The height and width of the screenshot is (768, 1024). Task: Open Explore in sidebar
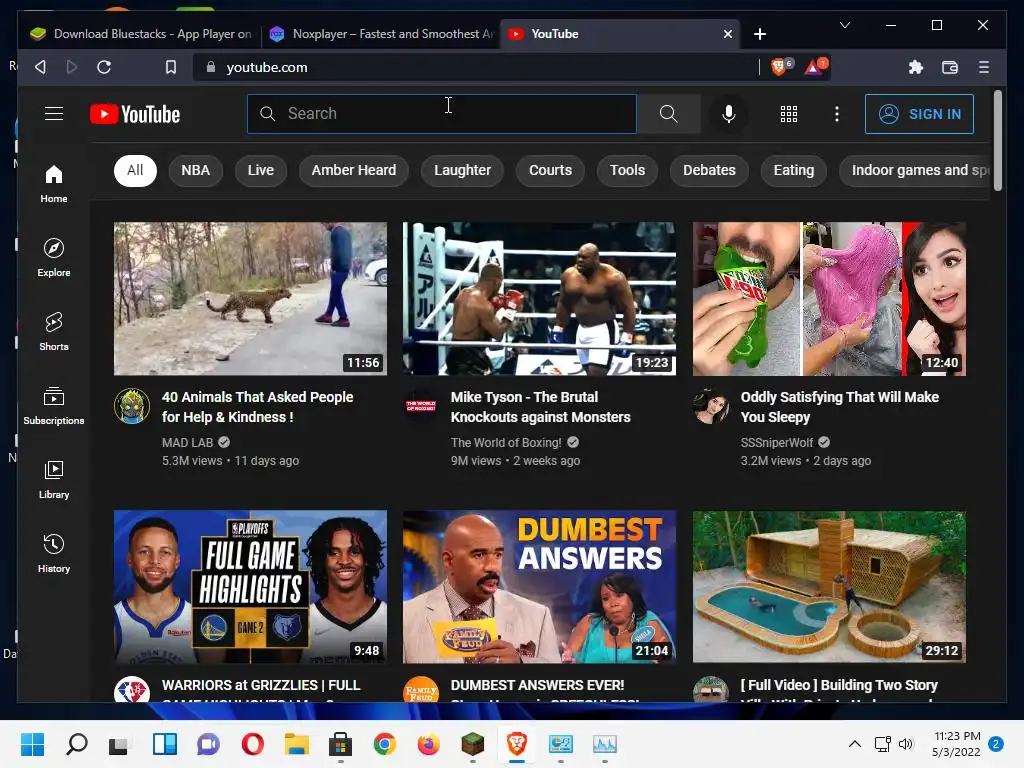[x=54, y=257]
